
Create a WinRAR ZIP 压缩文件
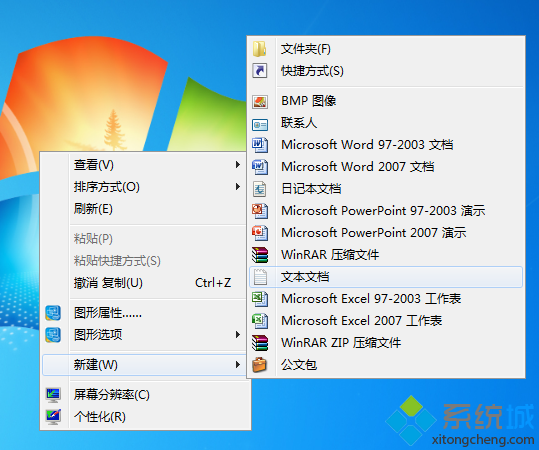coord(386,343)
